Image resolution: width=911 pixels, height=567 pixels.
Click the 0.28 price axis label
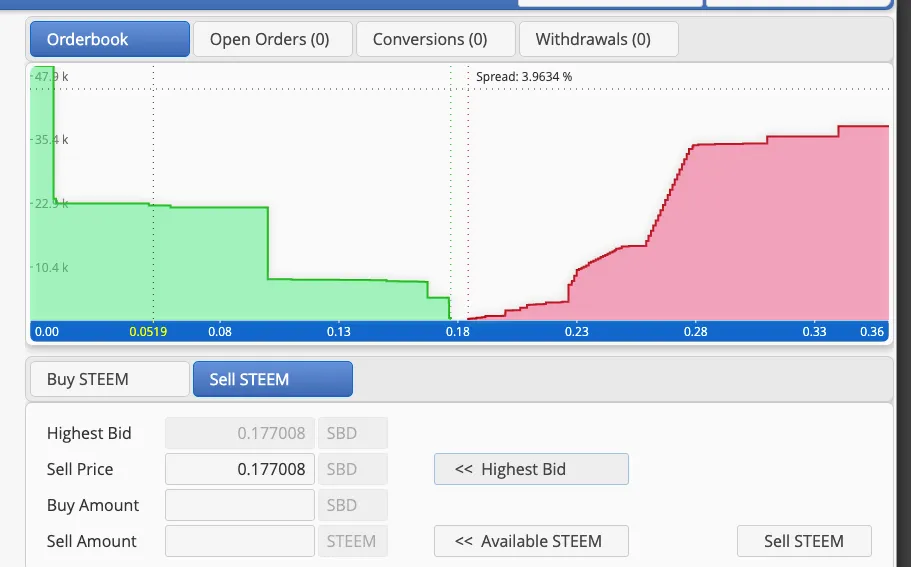[x=695, y=332]
